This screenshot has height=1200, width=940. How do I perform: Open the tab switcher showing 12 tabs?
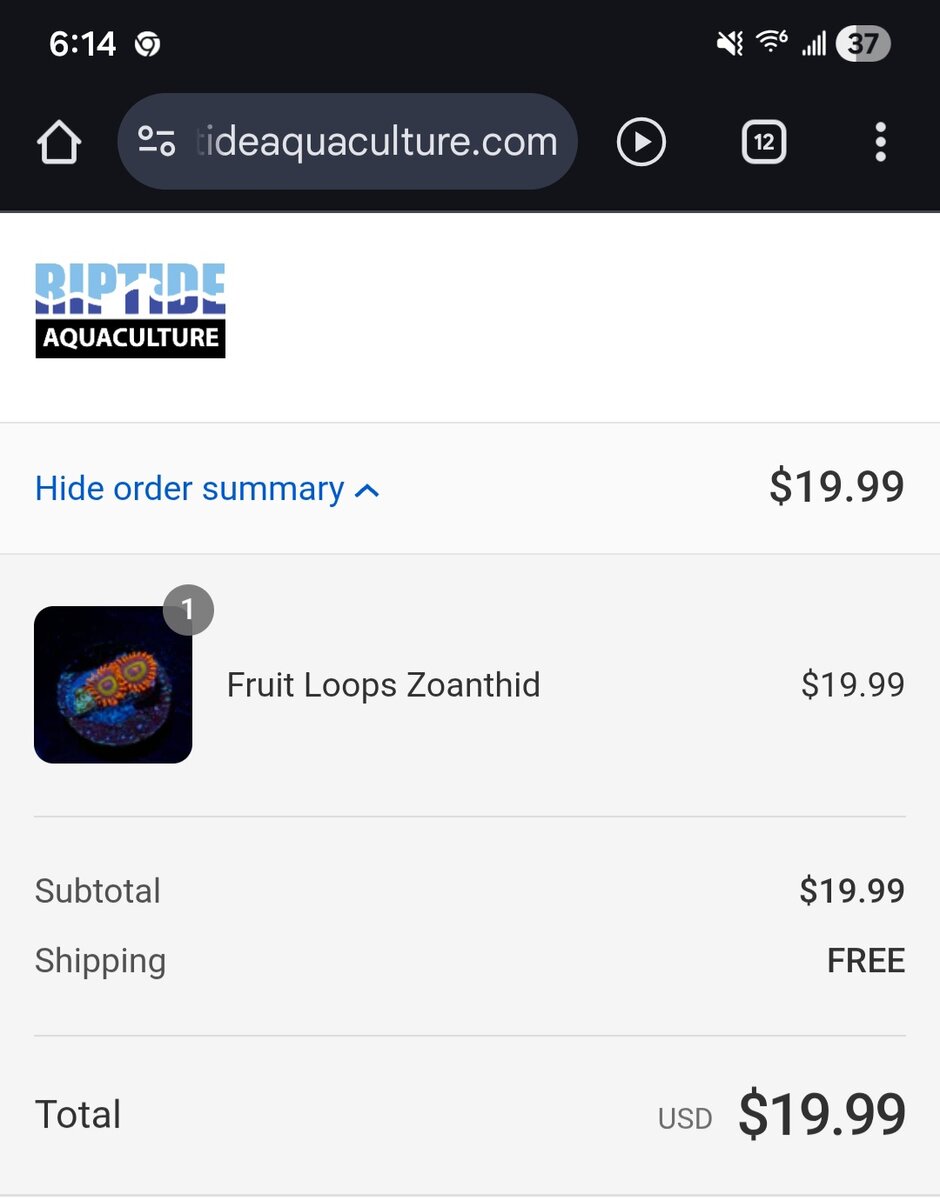pyautogui.click(x=764, y=142)
